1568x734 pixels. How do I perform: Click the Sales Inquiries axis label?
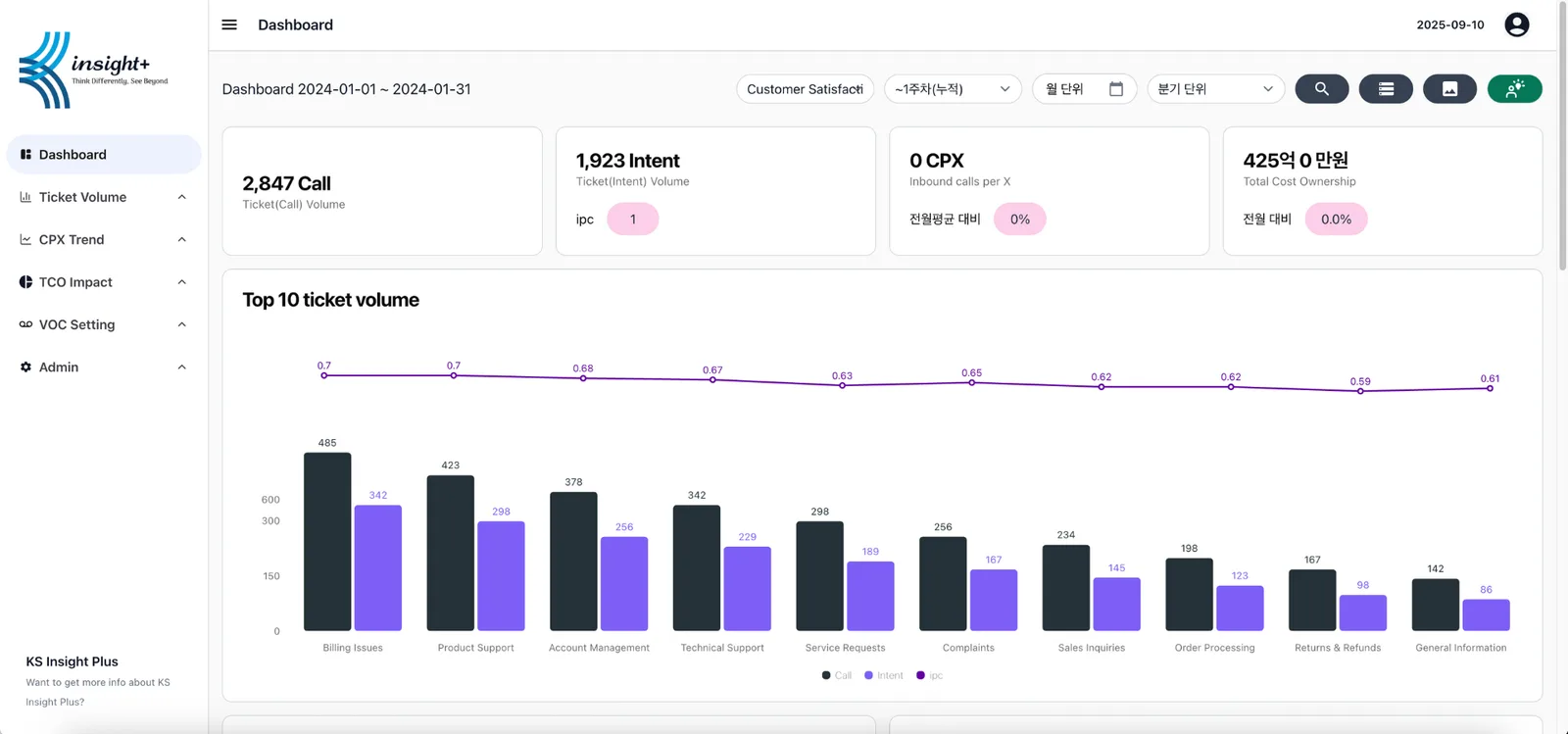1092,648
